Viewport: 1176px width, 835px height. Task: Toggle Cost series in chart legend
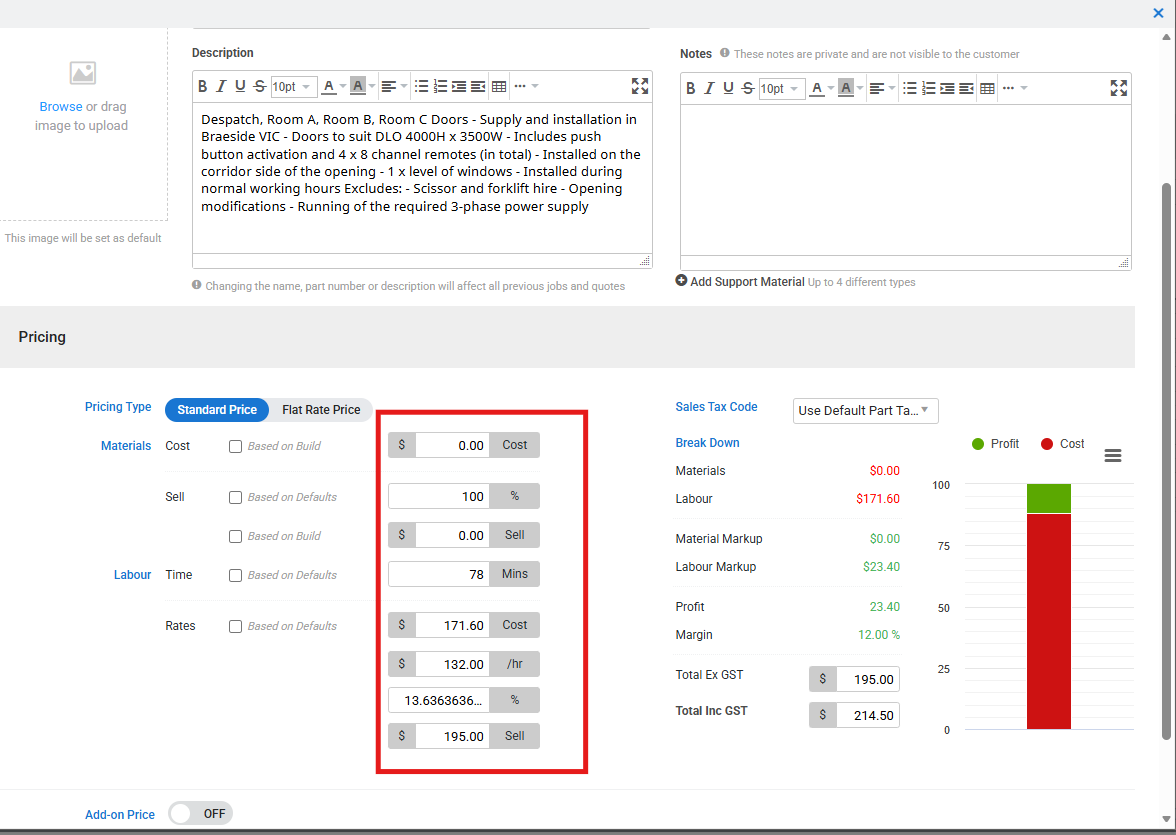[x=1062, y=444]
